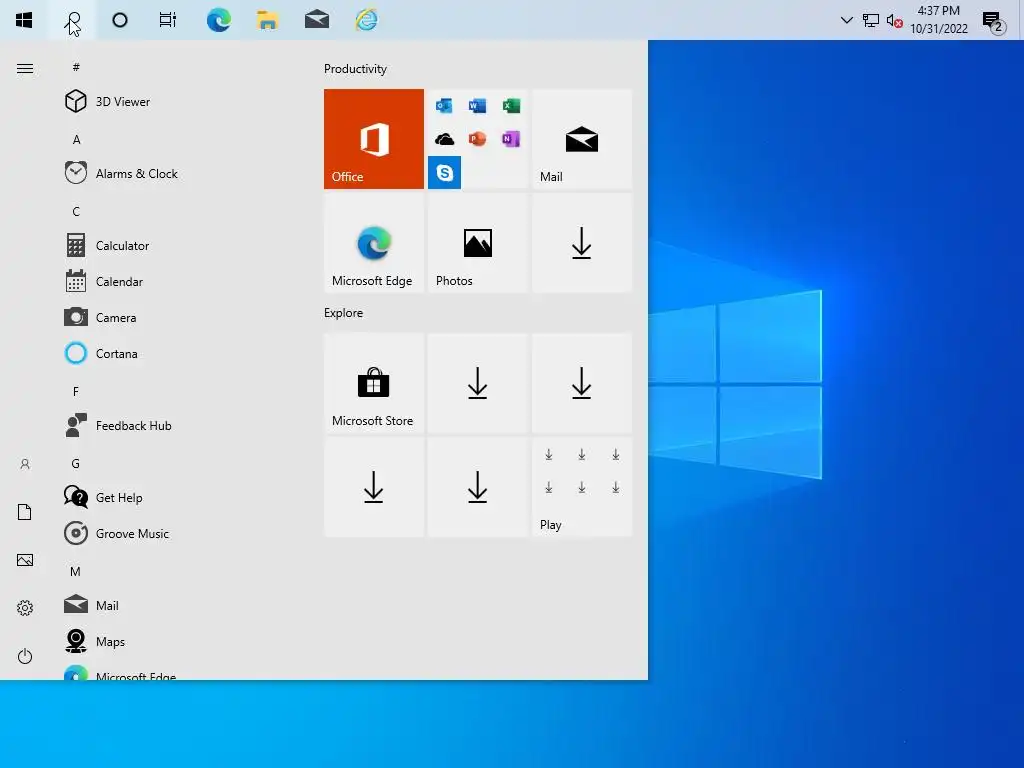The width and height of the screenshot is (1024, 768).
Task: Open the Microsoft Store tile
Action: point(374,383)
